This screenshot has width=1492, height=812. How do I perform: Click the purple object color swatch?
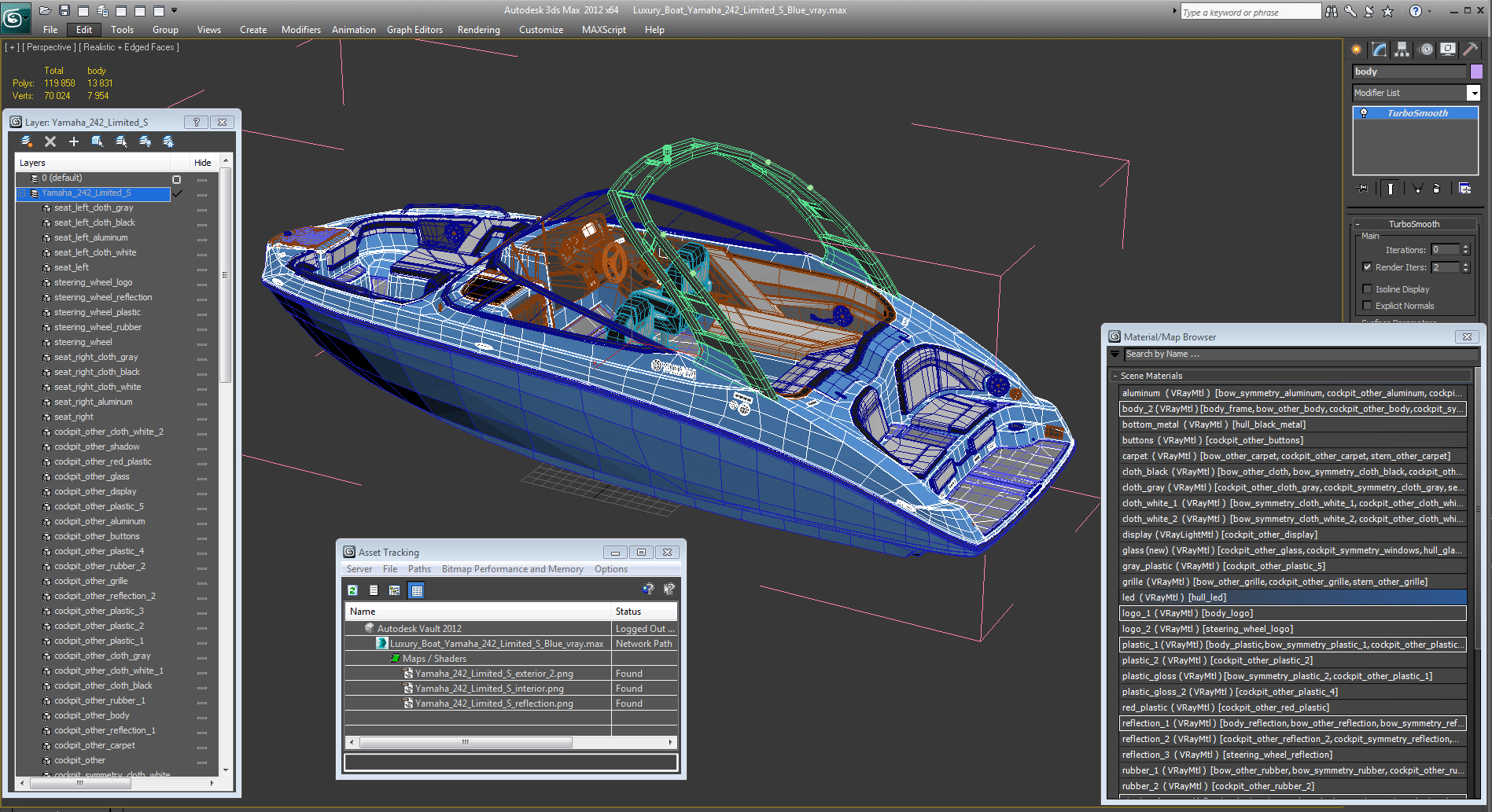click(1476, 72)
